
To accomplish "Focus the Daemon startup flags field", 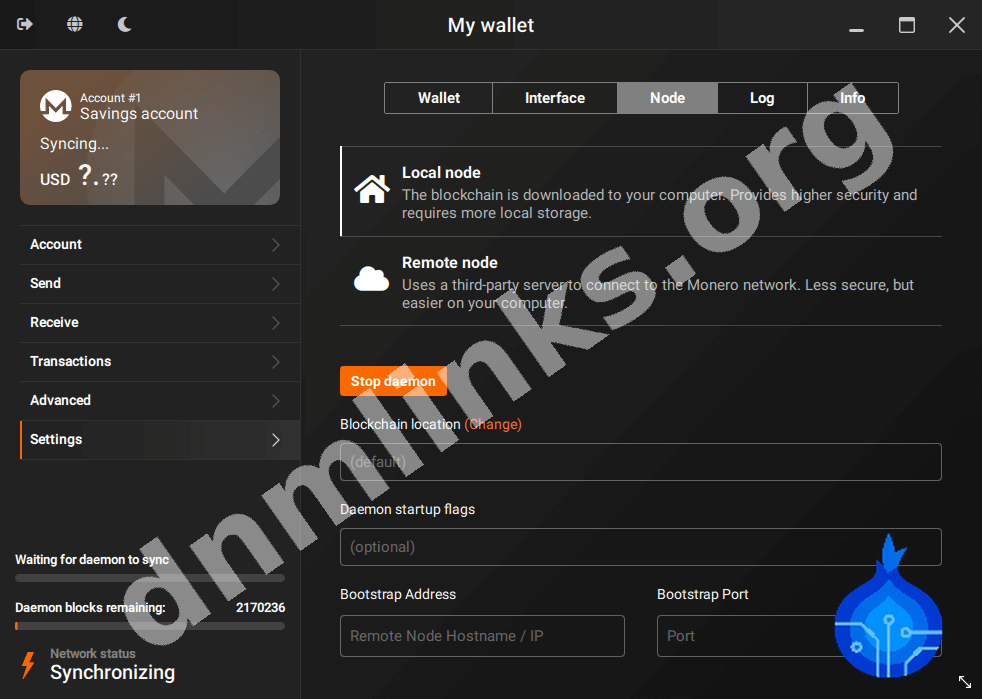I will (x=640, y=547).
